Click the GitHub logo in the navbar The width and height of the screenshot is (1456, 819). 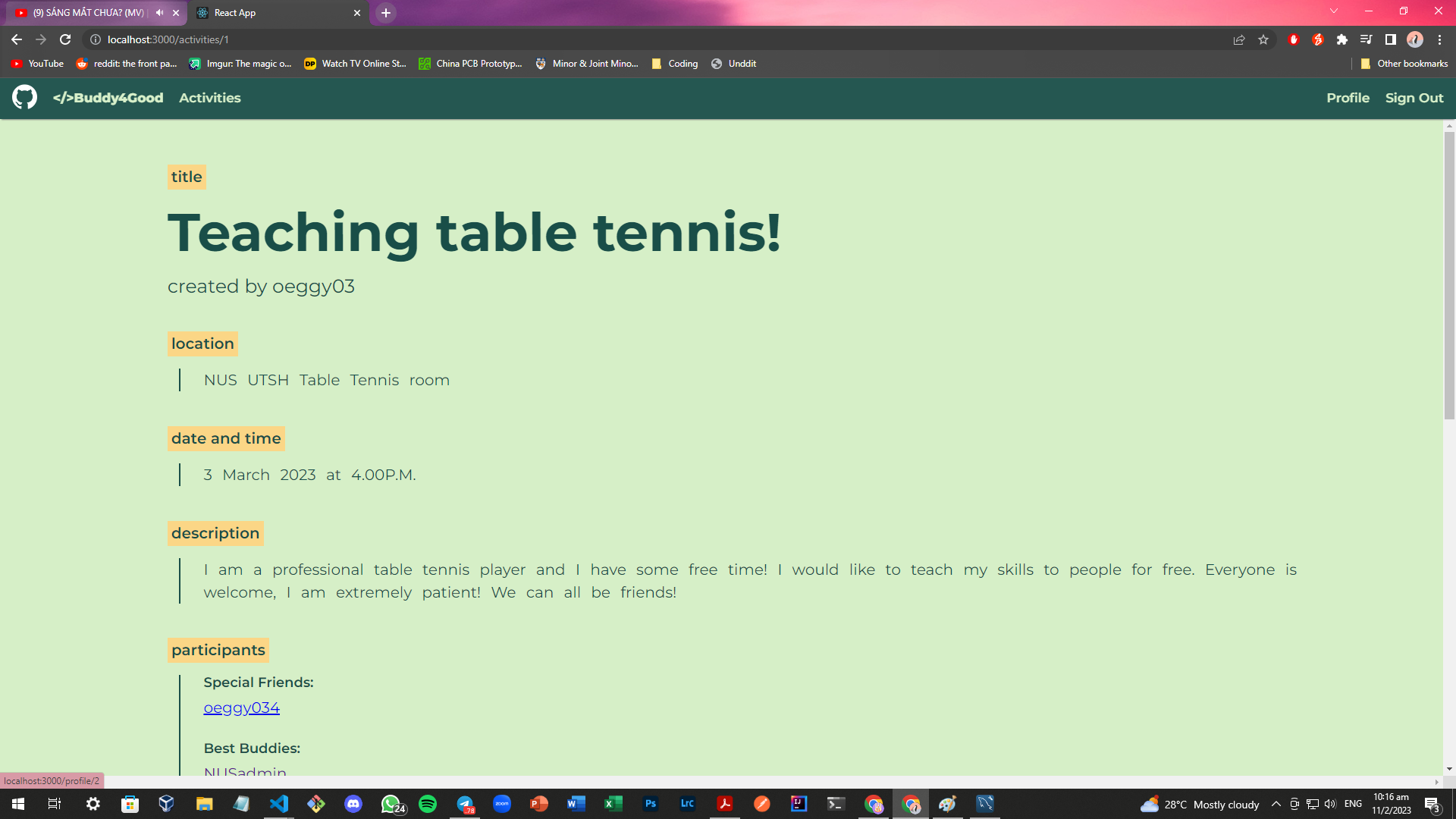tap(24, 97)
